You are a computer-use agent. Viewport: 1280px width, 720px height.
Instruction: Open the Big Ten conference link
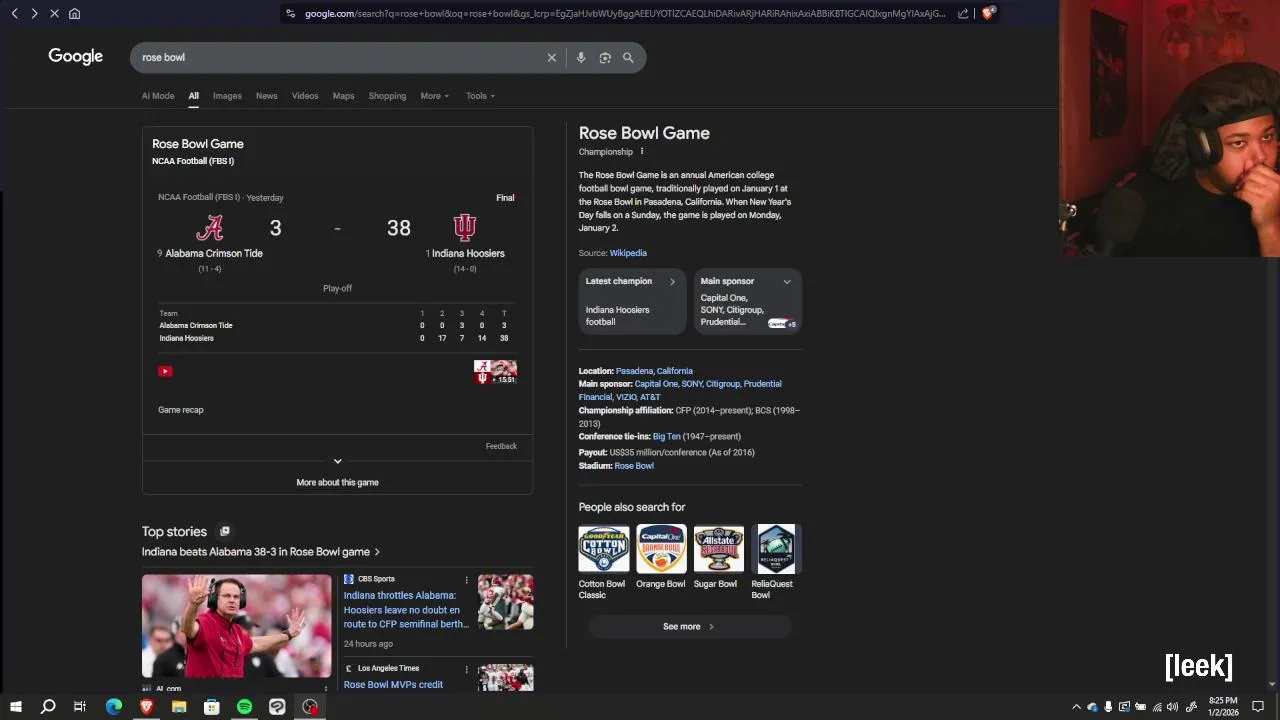tap(666, 437)
